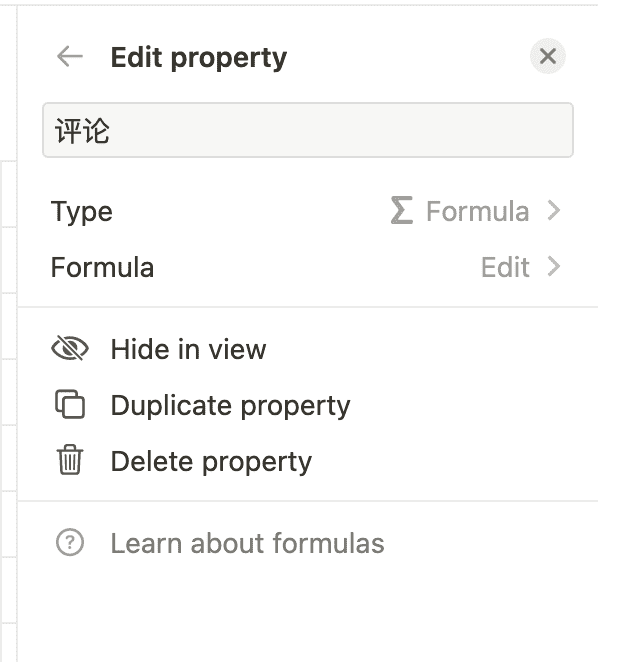Click the 评论 property name field
Viewport: 628px width, 662px height.
point(307,130)
